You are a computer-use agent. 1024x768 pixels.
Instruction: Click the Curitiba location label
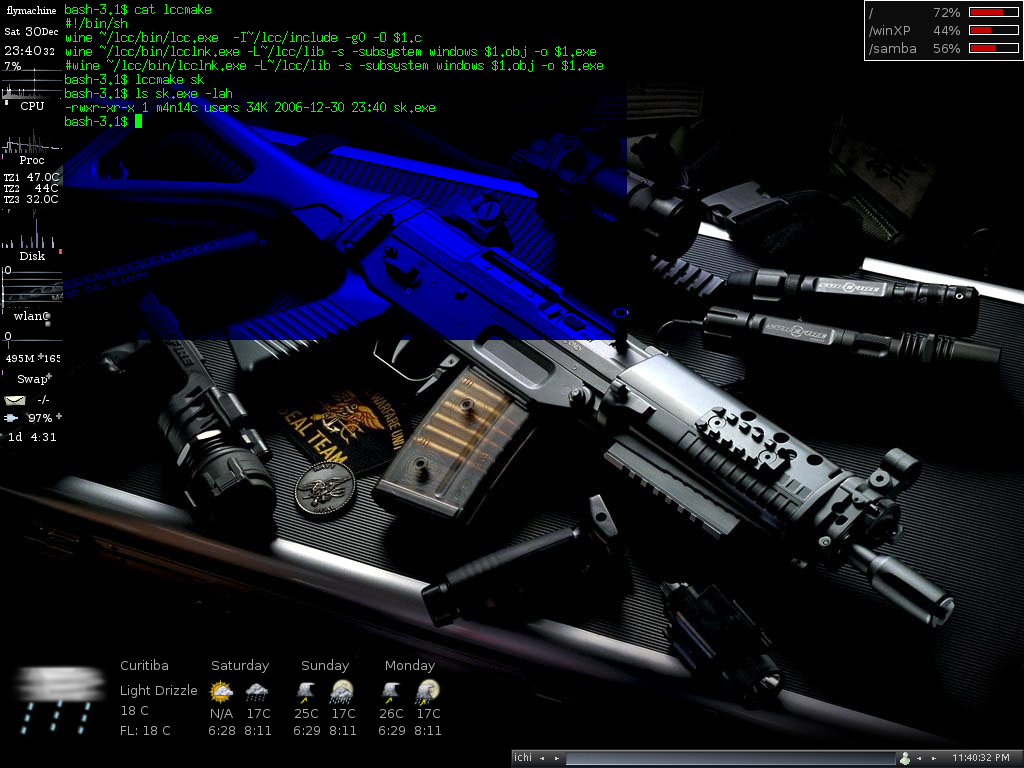tap(144, 665)
